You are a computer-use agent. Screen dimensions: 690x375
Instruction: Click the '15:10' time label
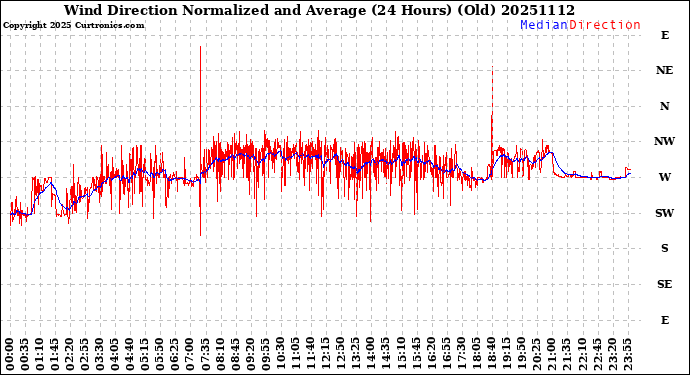tap(400, 355)
